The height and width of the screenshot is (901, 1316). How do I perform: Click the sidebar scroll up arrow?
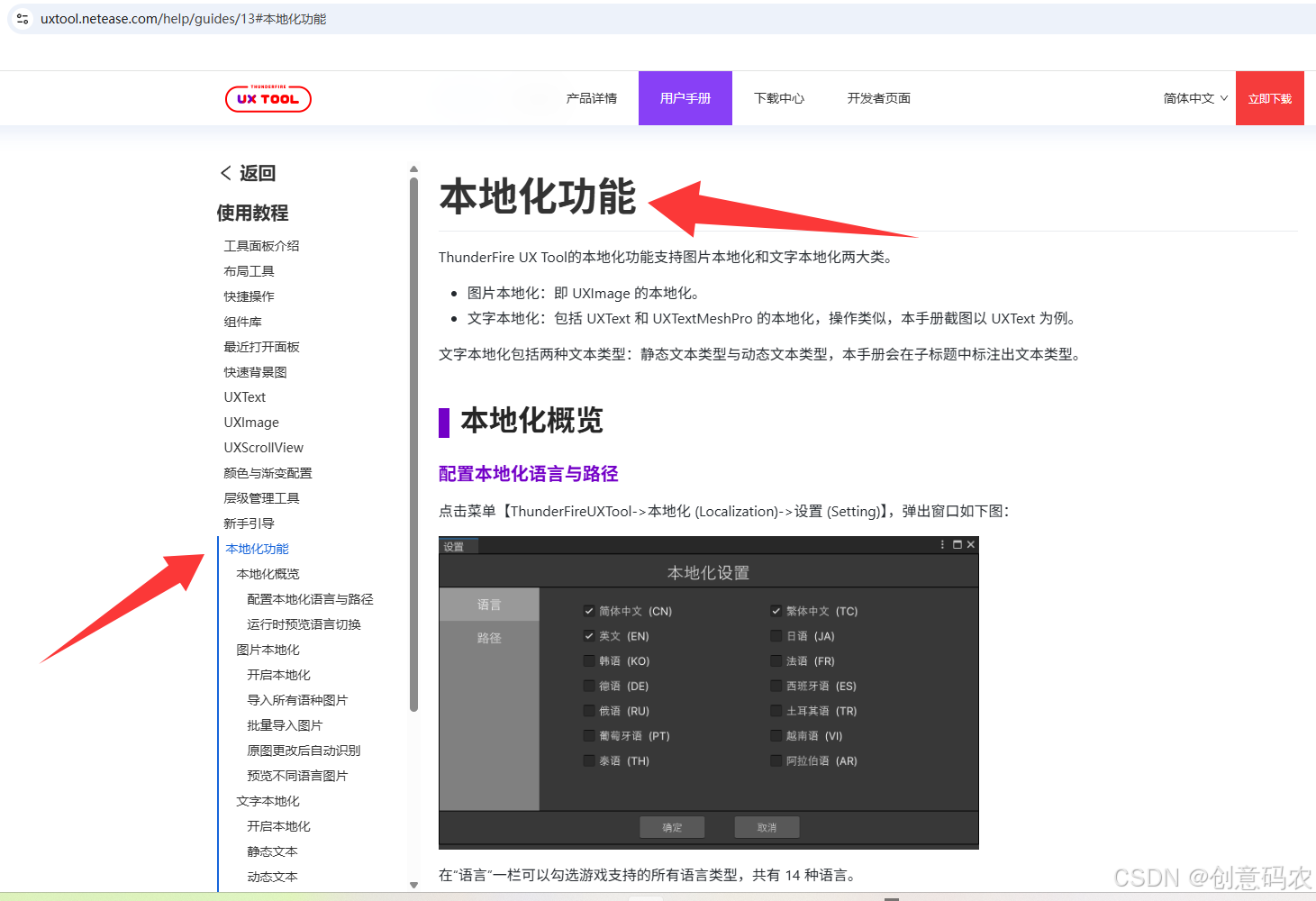click(413, 169)
